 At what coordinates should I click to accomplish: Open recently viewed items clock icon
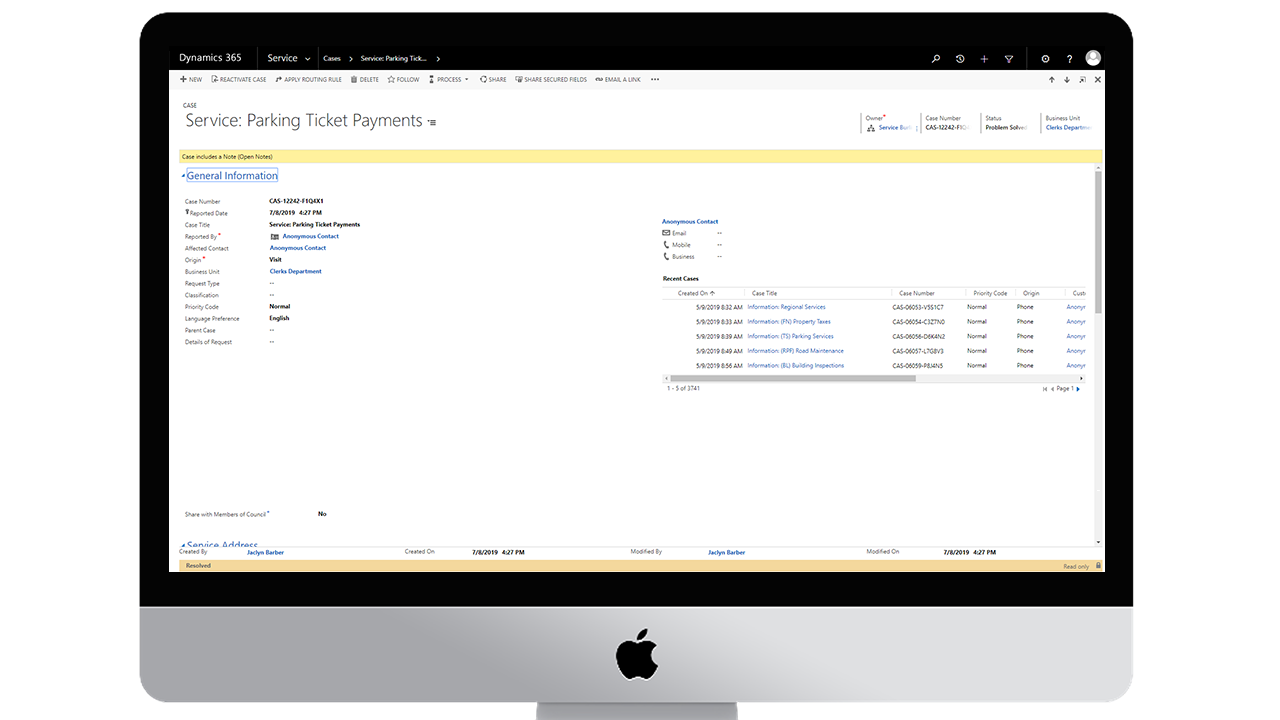[x=960, y=58]
